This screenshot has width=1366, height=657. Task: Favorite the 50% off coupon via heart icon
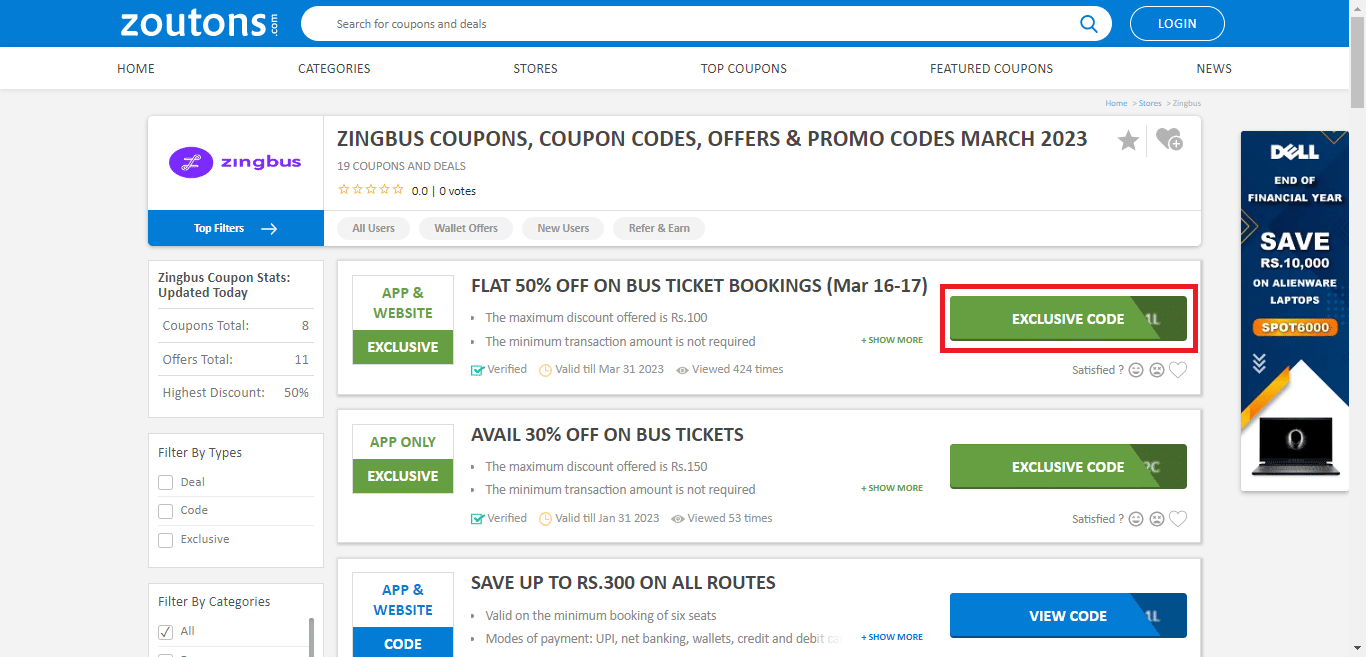pos(1179,369)
